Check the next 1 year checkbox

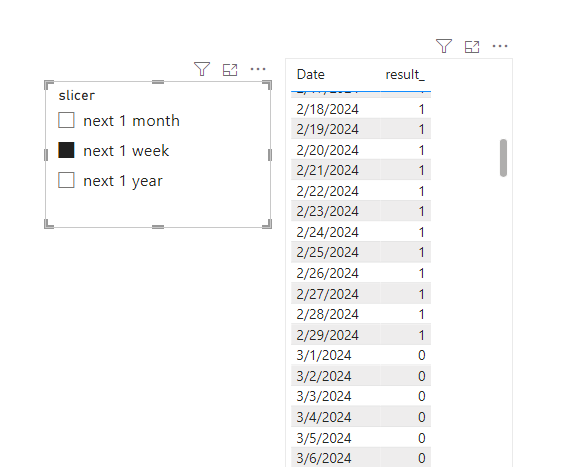coord(66,180)
